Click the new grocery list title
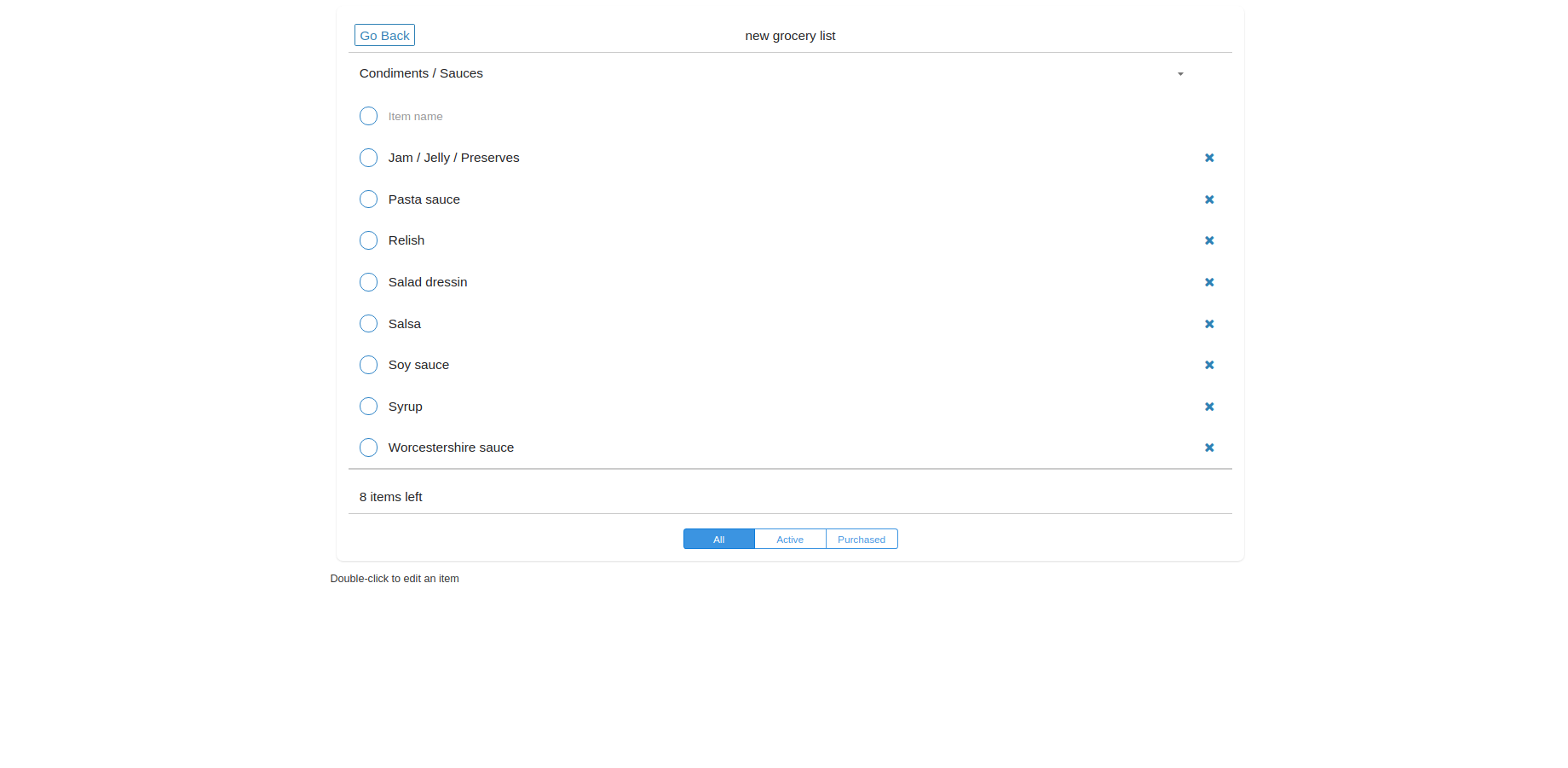 point(790,36)
